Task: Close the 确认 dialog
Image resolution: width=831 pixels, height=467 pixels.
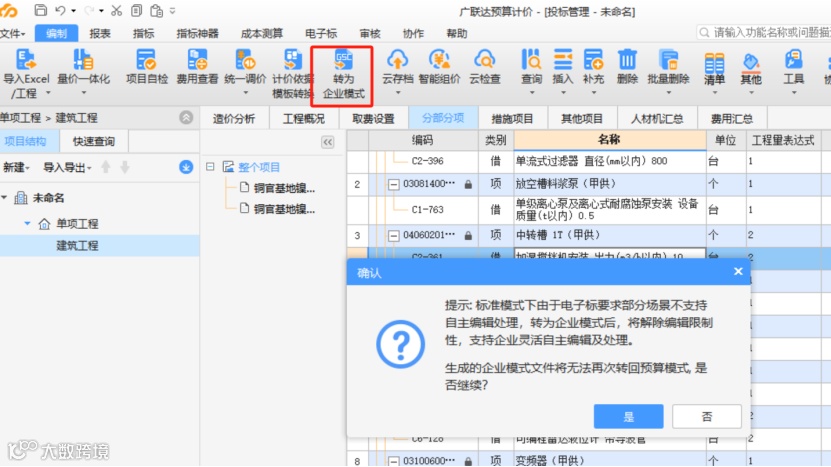Action: pos(738,271)
